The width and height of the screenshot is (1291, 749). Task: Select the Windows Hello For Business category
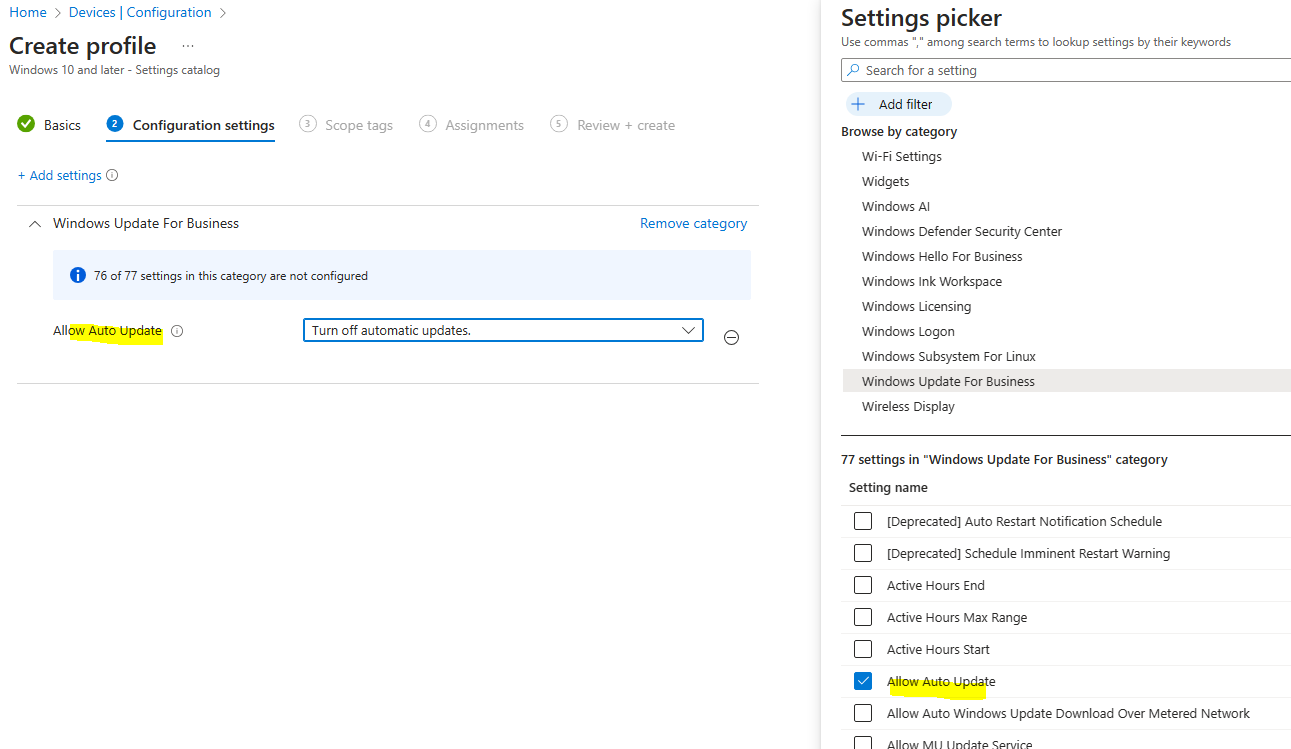[942, 256]
